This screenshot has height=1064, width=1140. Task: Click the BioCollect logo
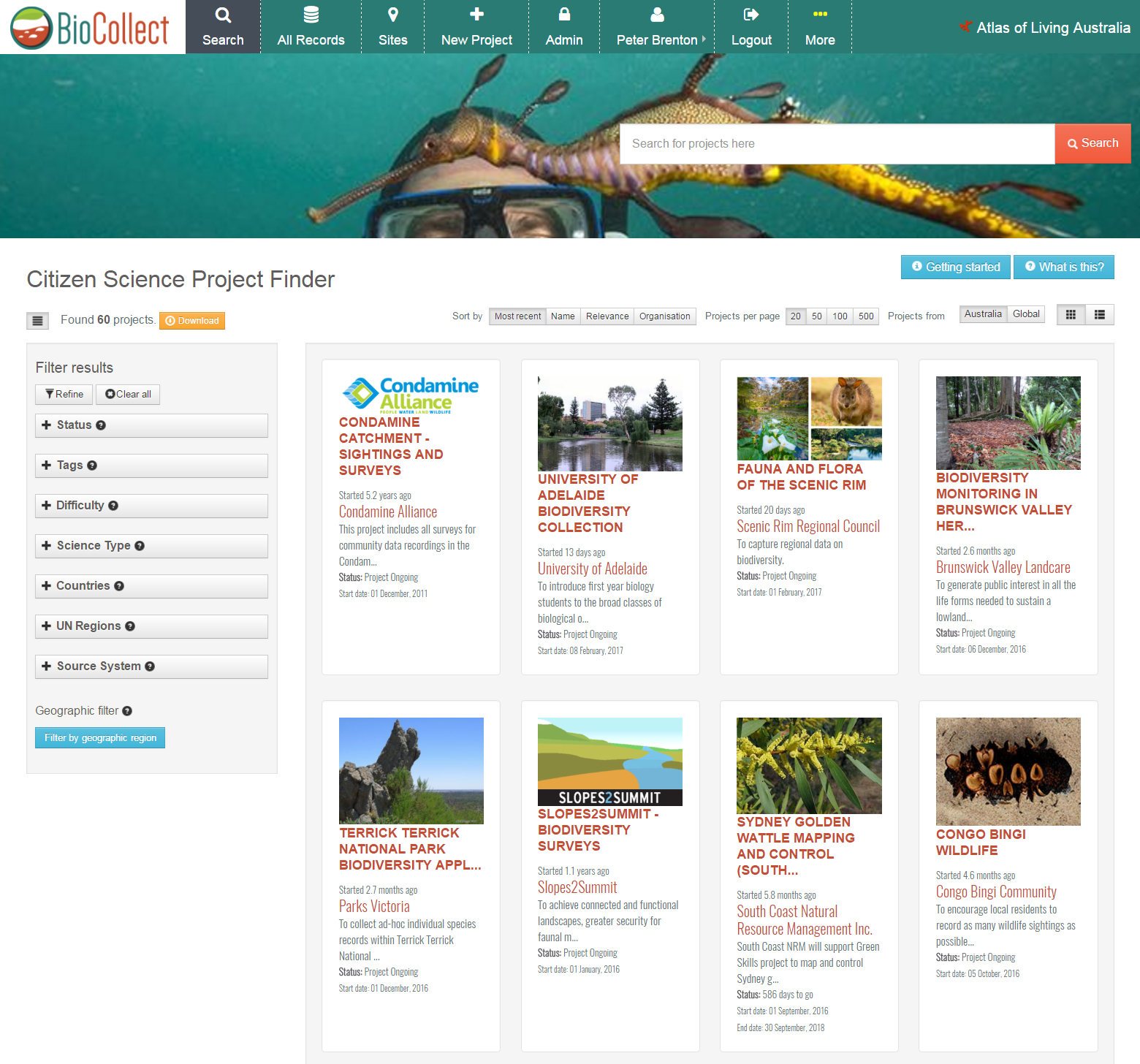90,28
